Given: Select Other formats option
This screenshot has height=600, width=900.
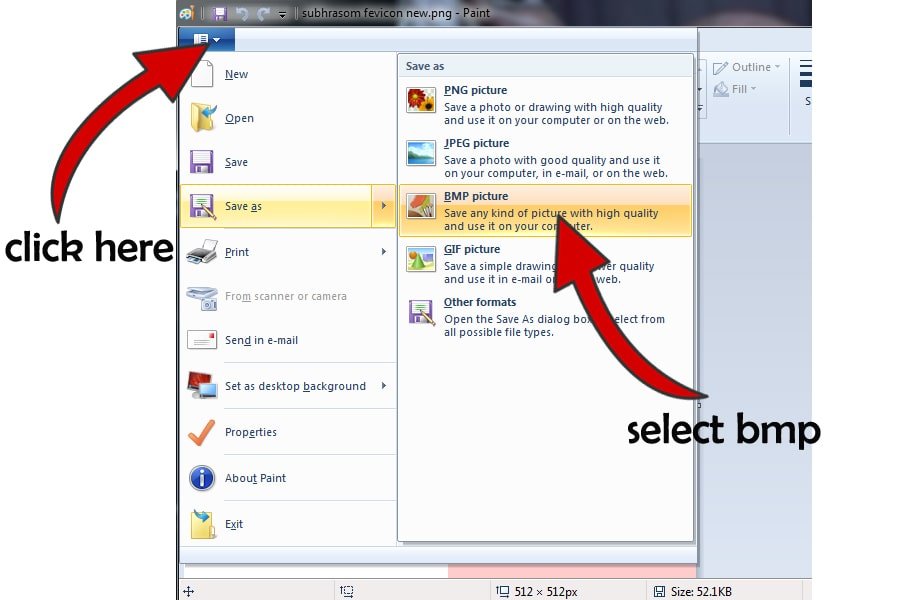Looking at the screenshot, I should (545, 316).
